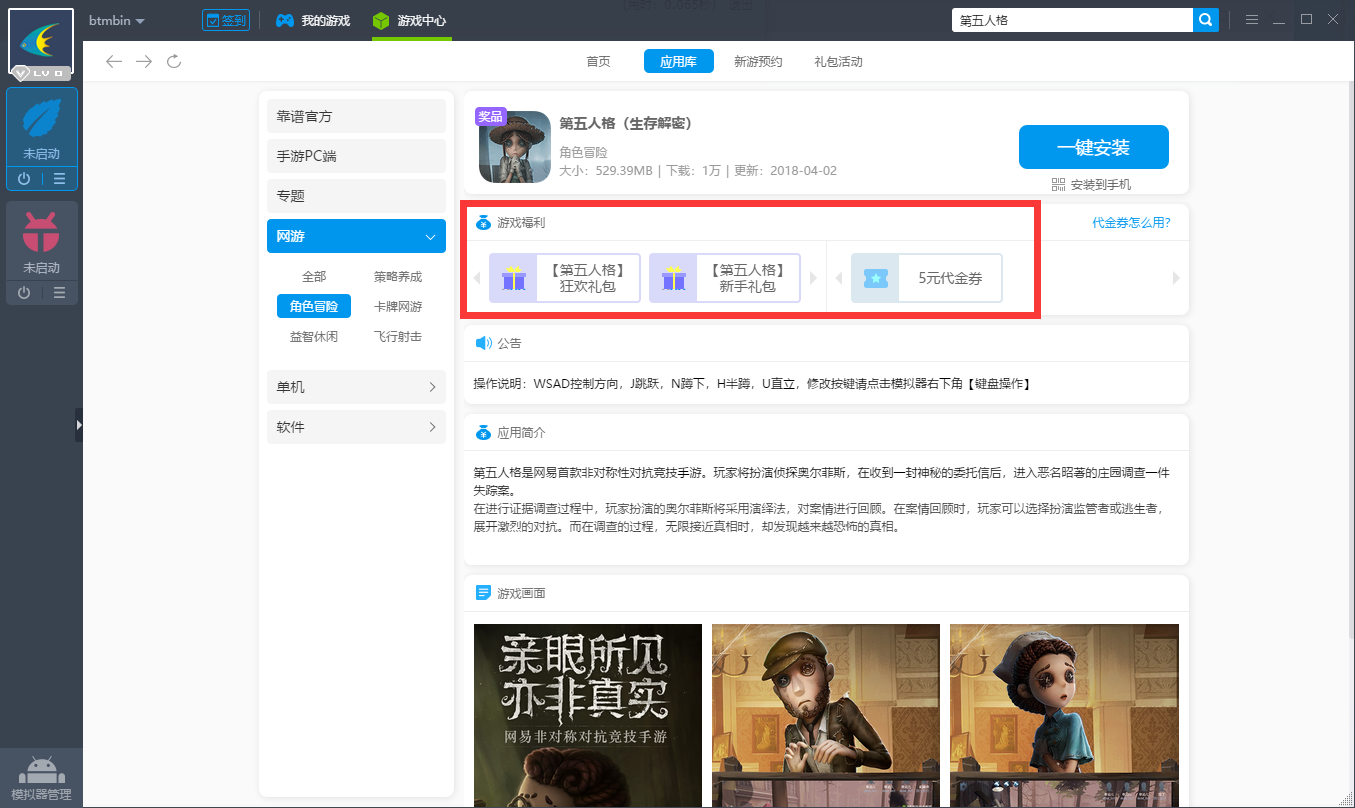Power on the second emulator instance
This screenshot has width=1355, height=808.
pyautogui.click(x=24, y=292)
